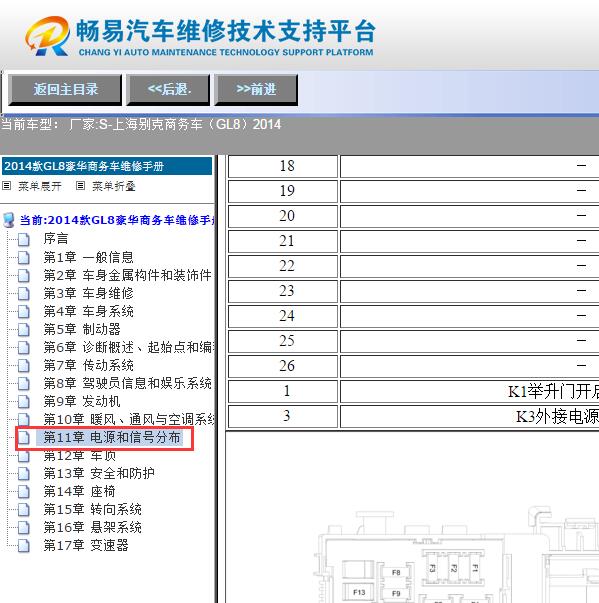This screenshot has height=603, width=599.
Task: Collapse all menus via 菜单折叠
Action: click(x=113, y=187)
